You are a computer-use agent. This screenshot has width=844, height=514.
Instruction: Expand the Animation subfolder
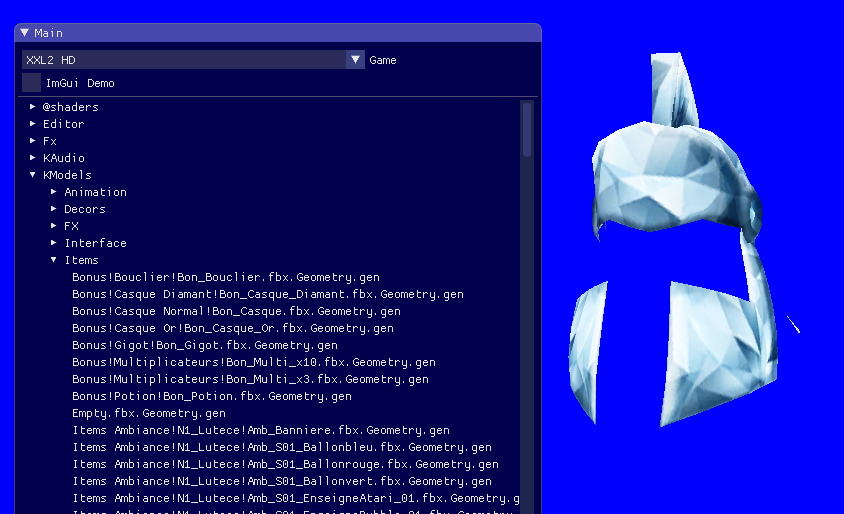[x=54, y=192]
